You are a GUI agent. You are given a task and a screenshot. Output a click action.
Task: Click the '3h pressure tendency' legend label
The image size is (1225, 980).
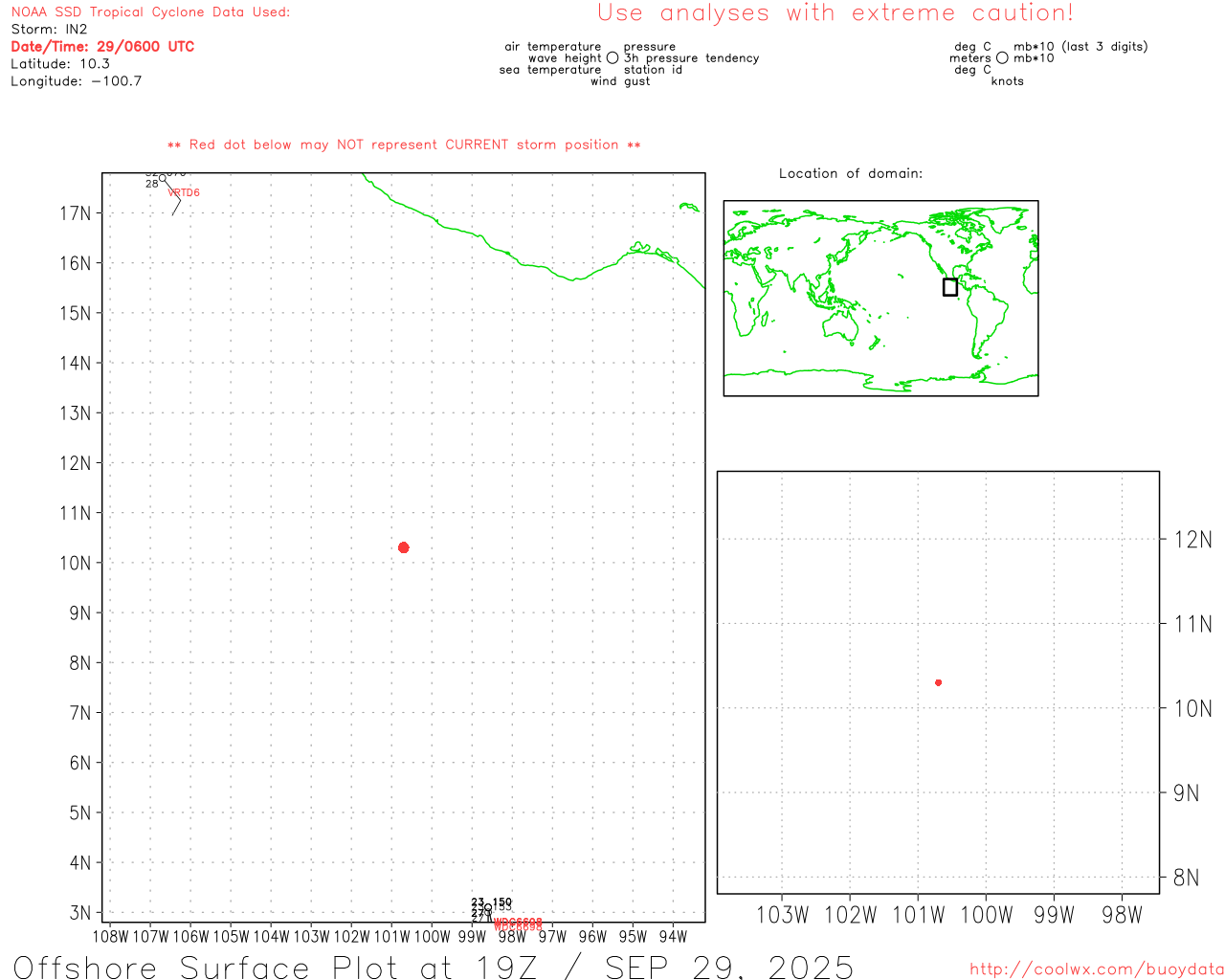click(x=692, y=58)
